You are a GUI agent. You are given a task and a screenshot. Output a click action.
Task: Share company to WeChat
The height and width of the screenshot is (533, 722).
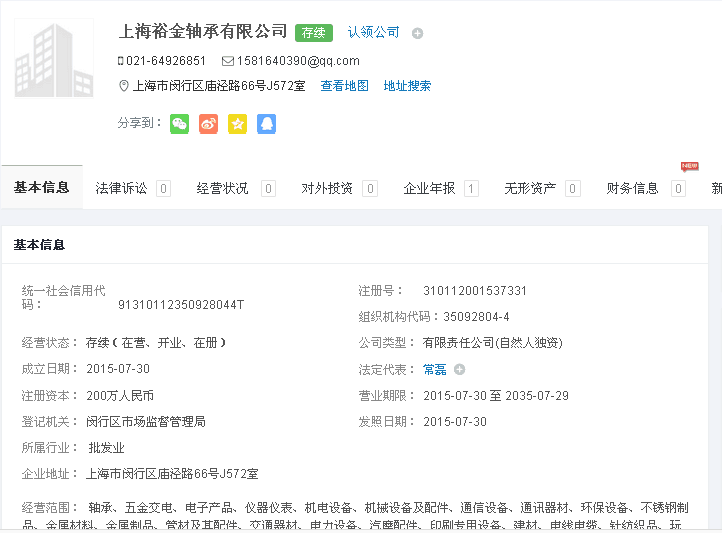[x=179, y=124]
